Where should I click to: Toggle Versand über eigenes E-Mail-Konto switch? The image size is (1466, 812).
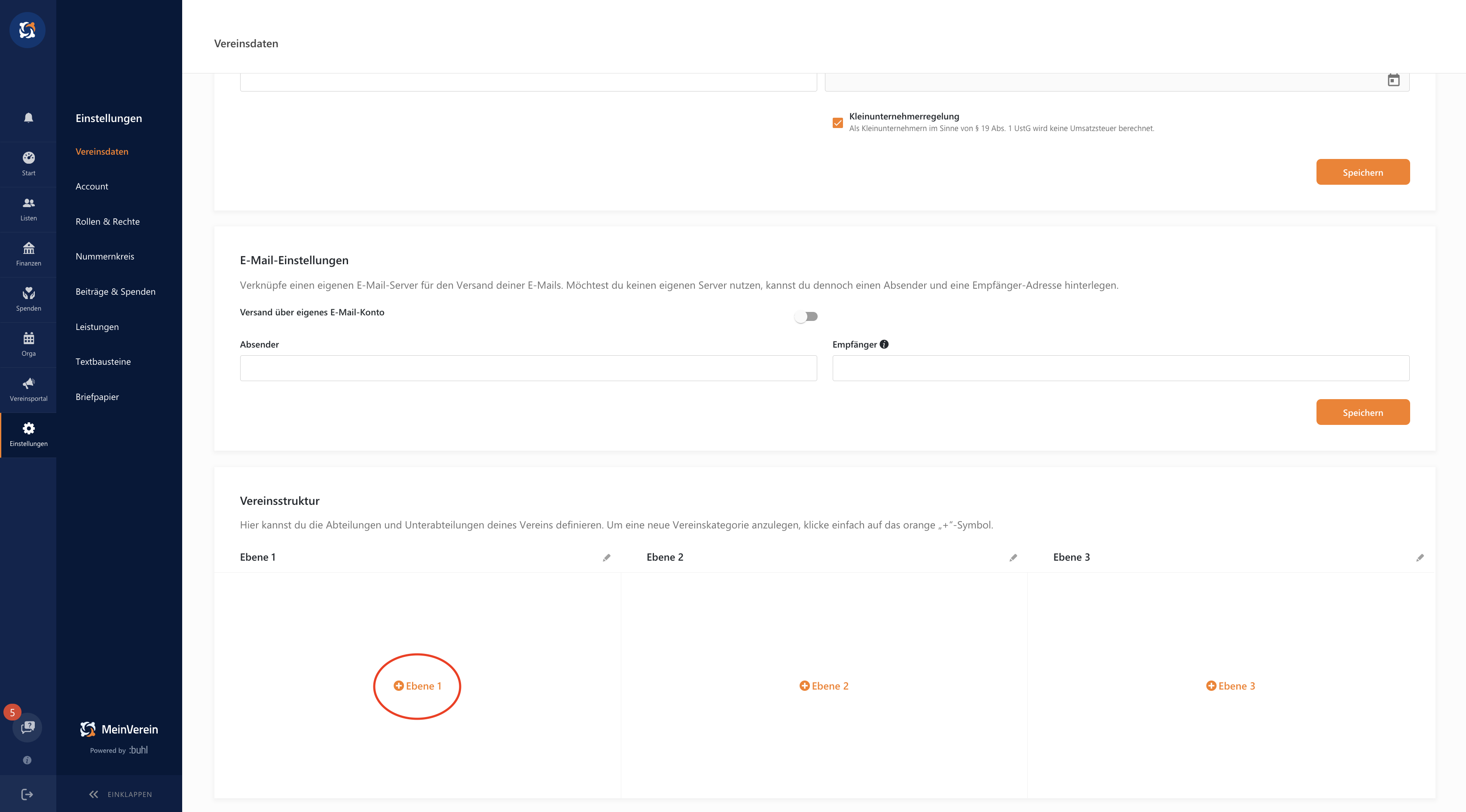coord(806,316)
